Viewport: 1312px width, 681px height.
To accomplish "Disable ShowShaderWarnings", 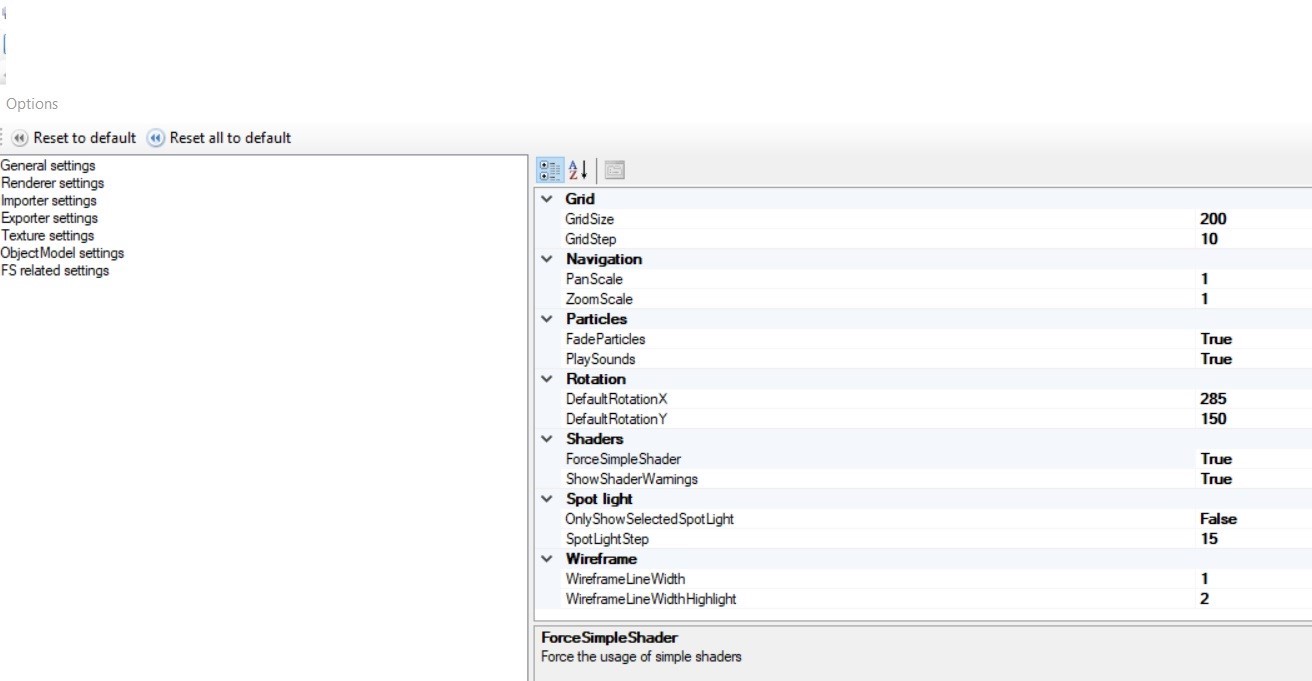I will [x=1218, y=479].
